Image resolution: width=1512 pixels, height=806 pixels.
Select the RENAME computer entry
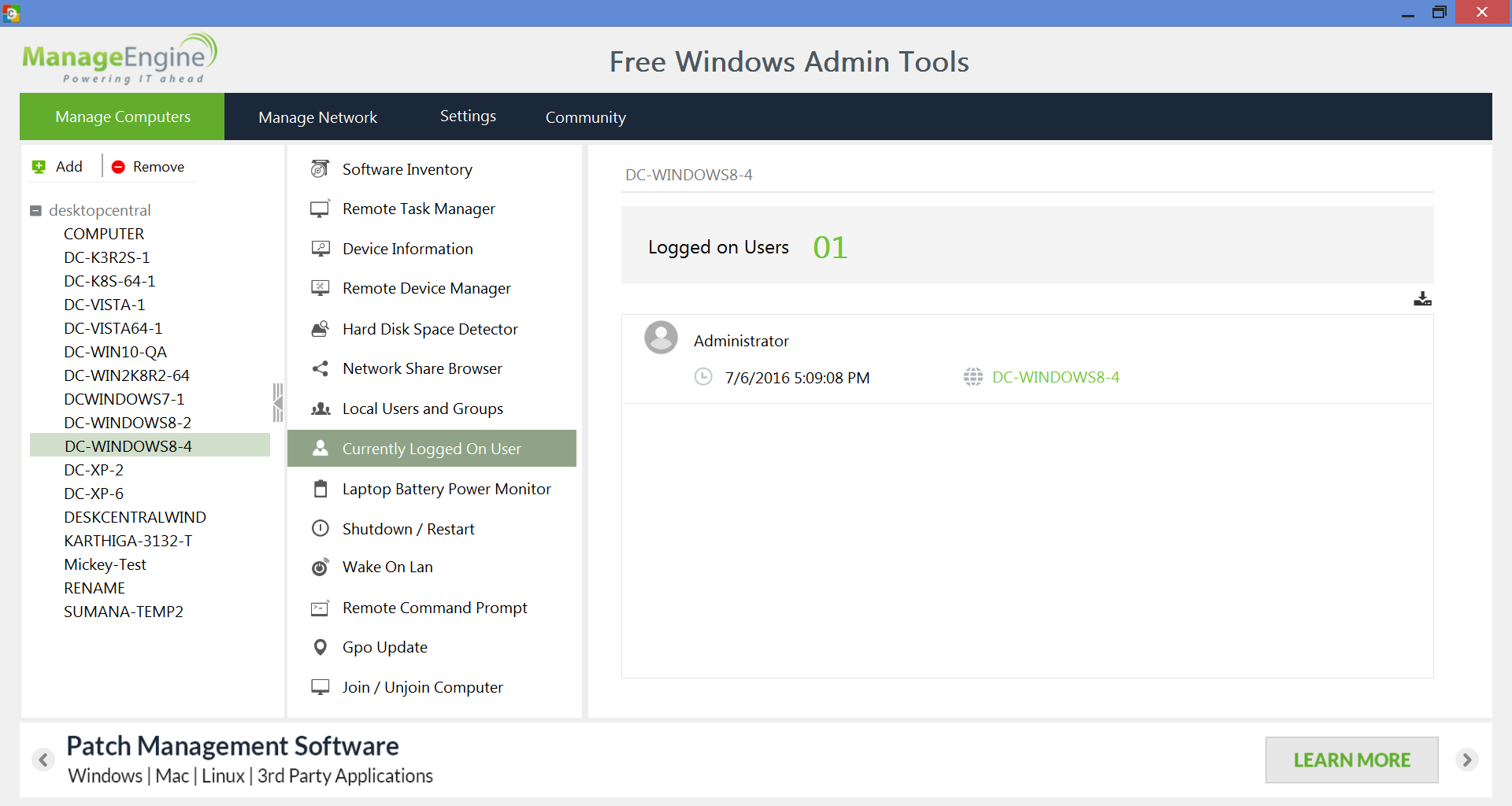pos(94,588)
